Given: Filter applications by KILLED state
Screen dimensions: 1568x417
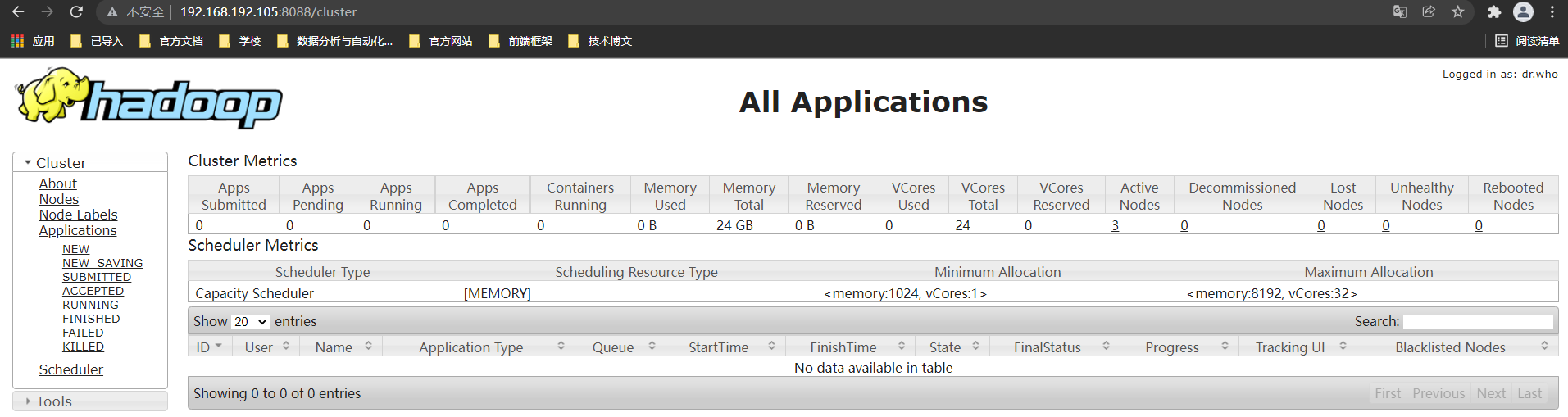Looking at the screenshot, I should click(x=83, y=347).
